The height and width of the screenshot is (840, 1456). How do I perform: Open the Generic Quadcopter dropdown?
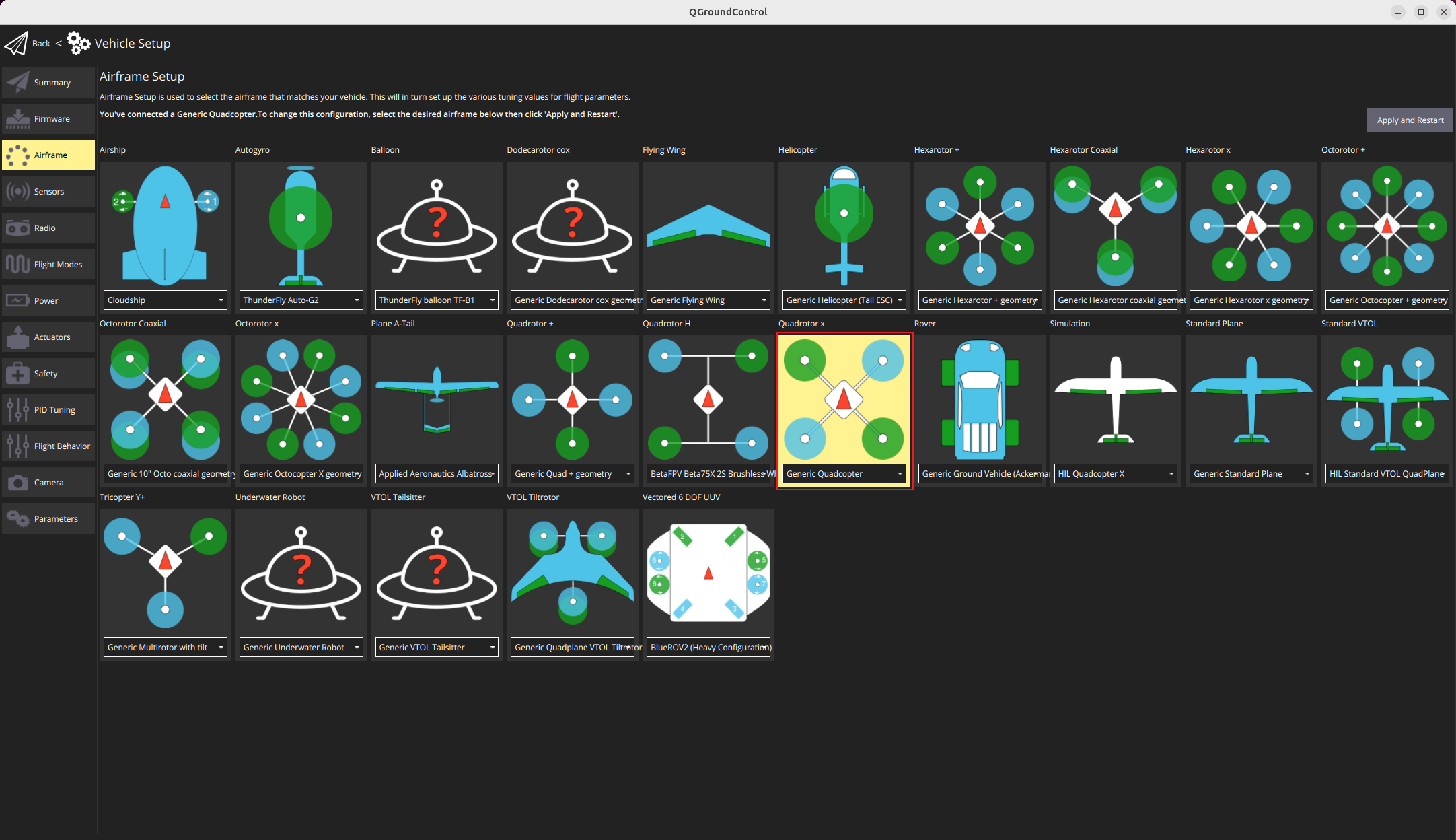pyautogui.click(x=844, y=474)
